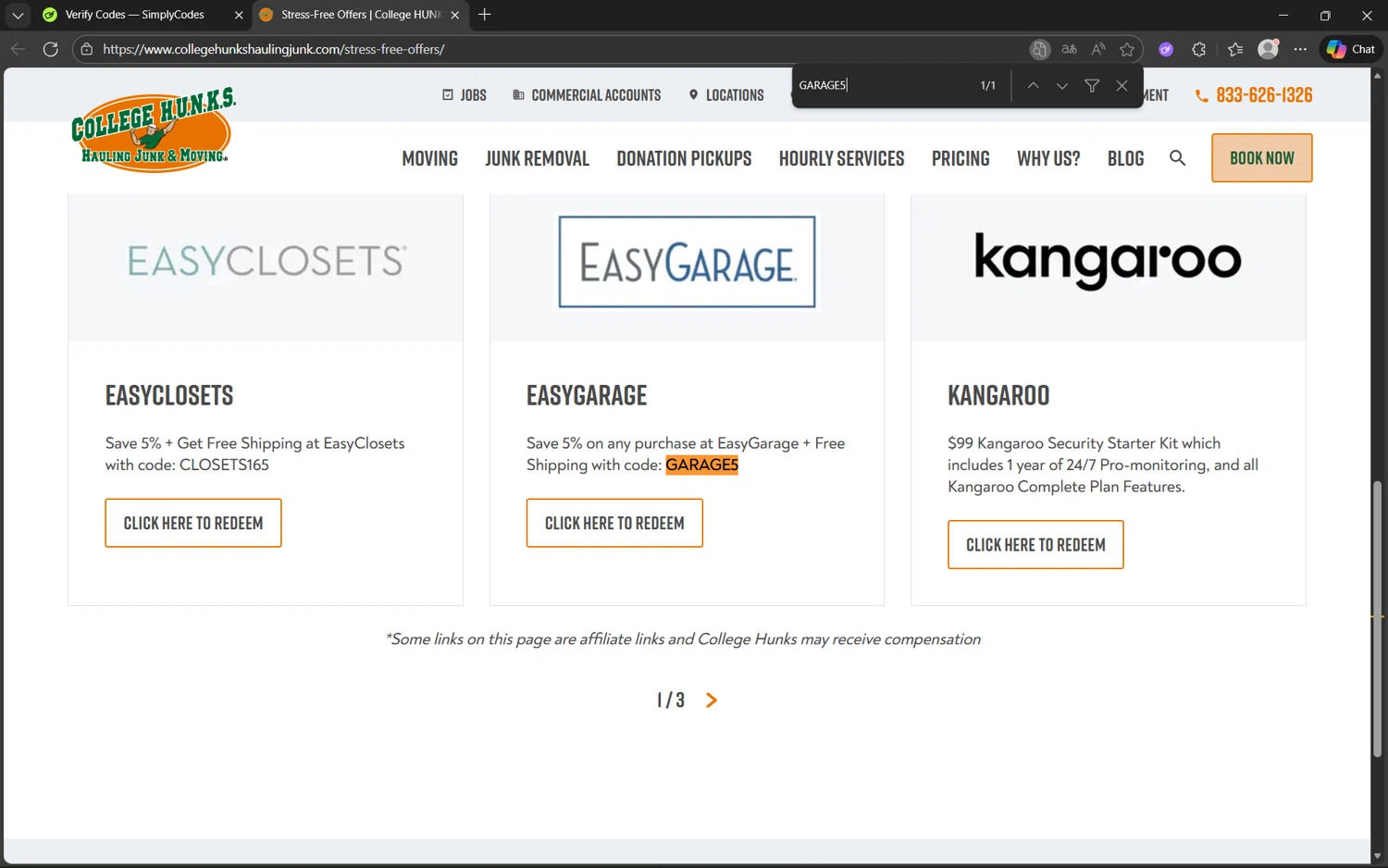Open the browser extensions puzzle icon

(x=1199, y=49)
